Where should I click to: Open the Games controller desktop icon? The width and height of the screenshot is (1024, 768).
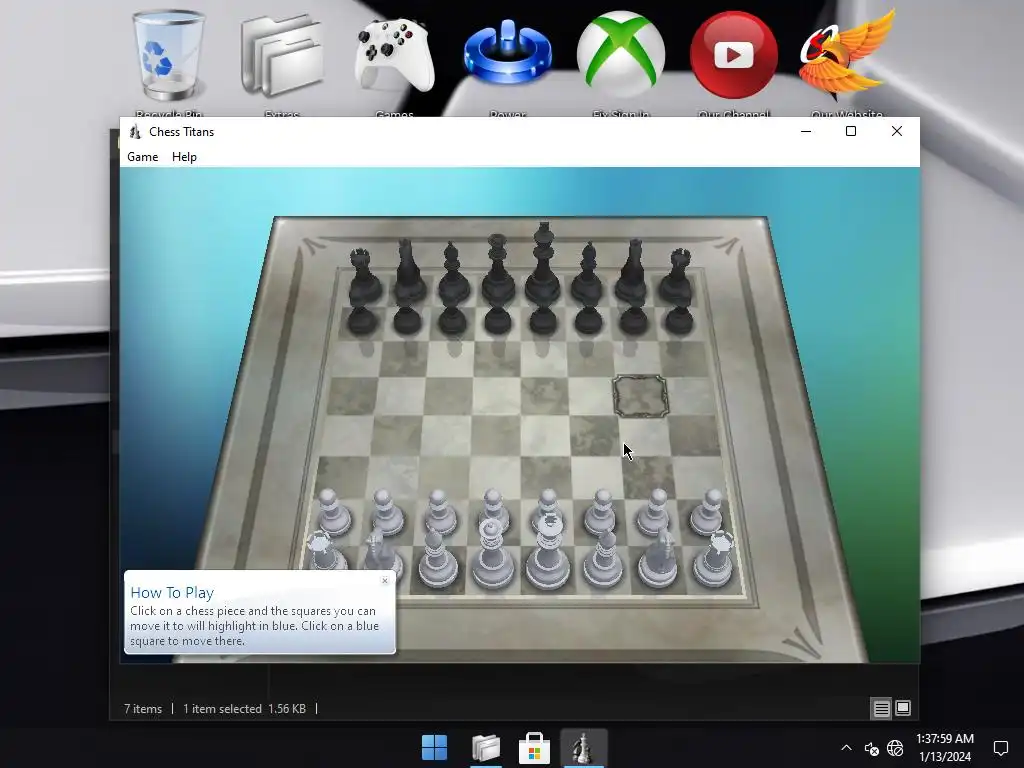[x=394, y=63]
